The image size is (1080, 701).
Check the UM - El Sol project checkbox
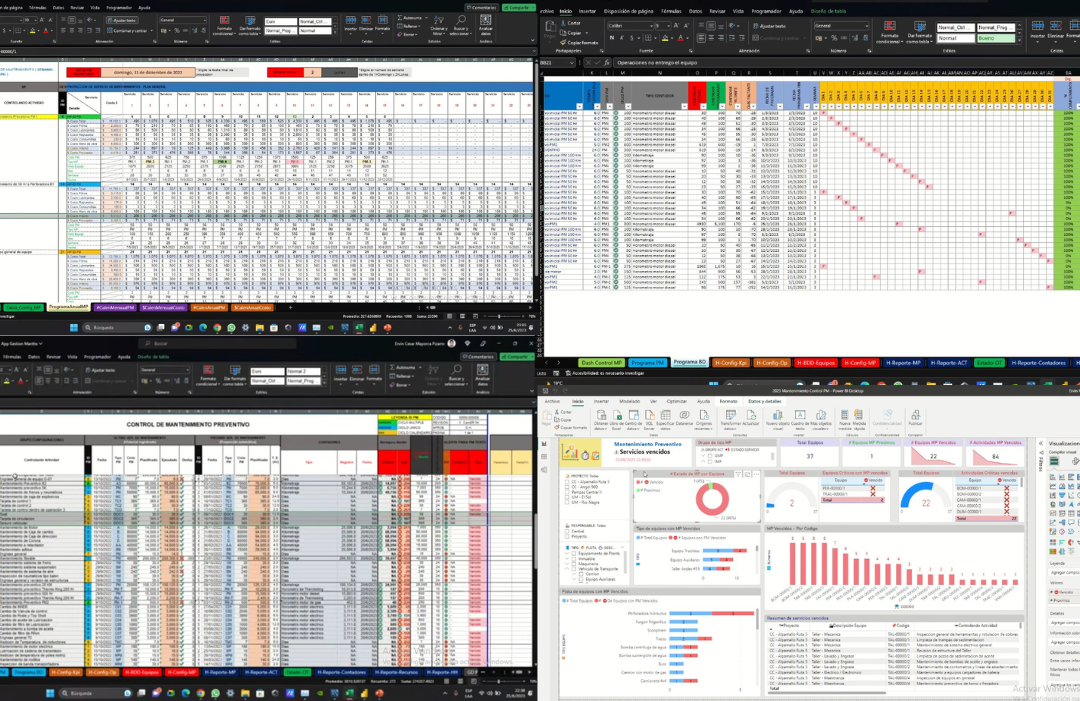coord(567,496)
